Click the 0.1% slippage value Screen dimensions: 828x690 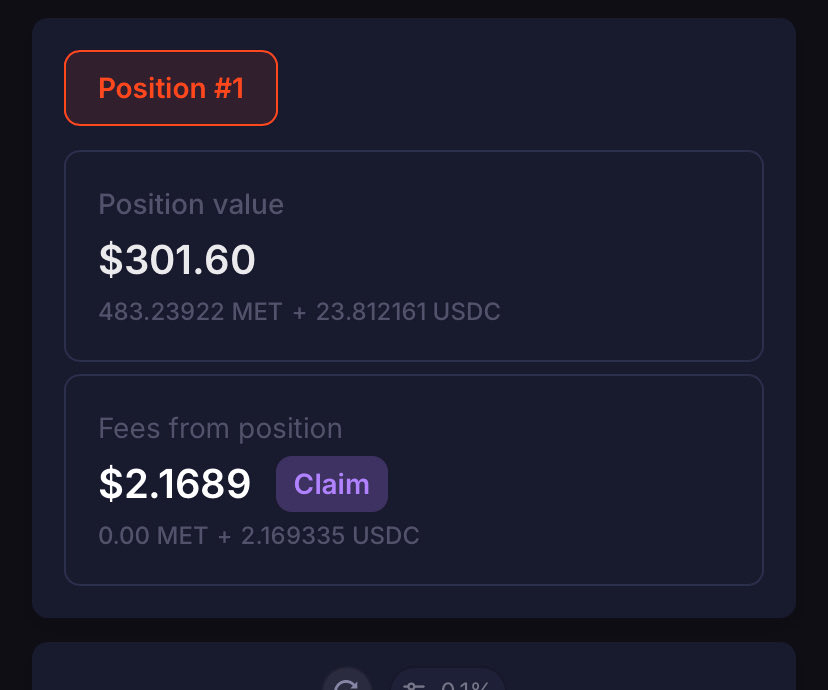(x=464, y=687)
